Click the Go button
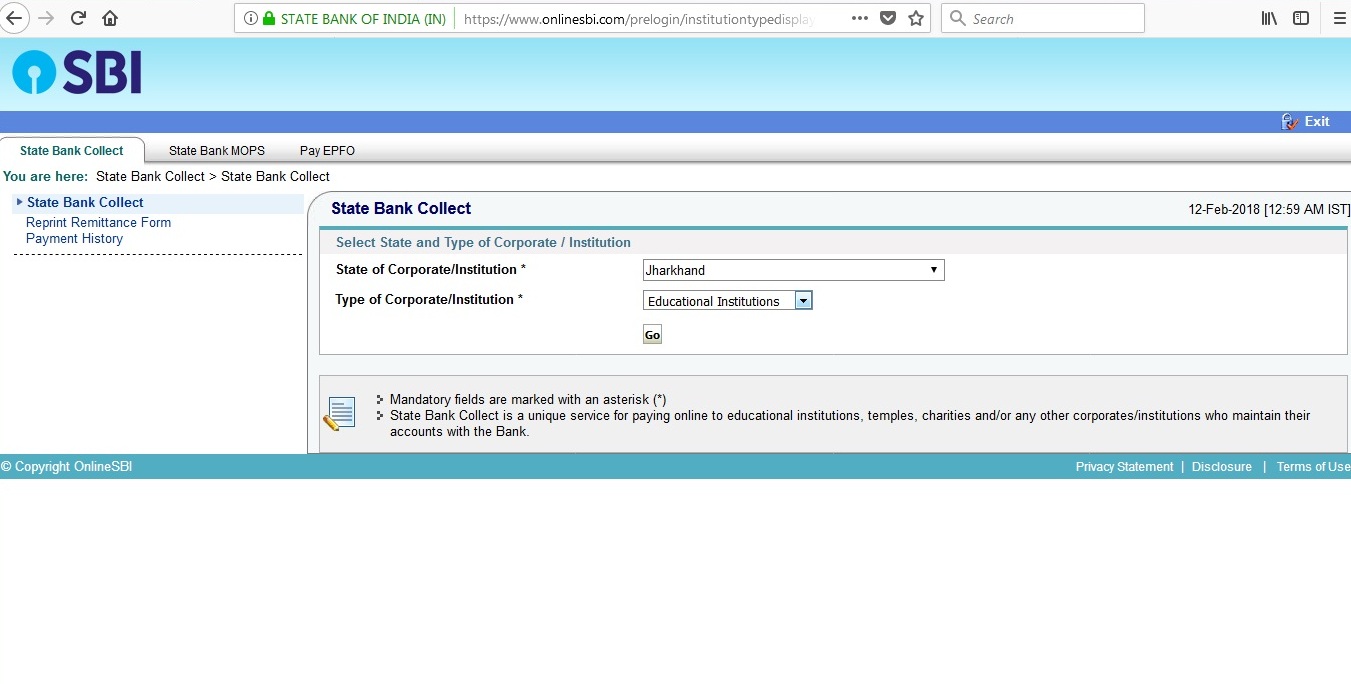Viewport: 1351px width, 684px height. pos(652,335)
